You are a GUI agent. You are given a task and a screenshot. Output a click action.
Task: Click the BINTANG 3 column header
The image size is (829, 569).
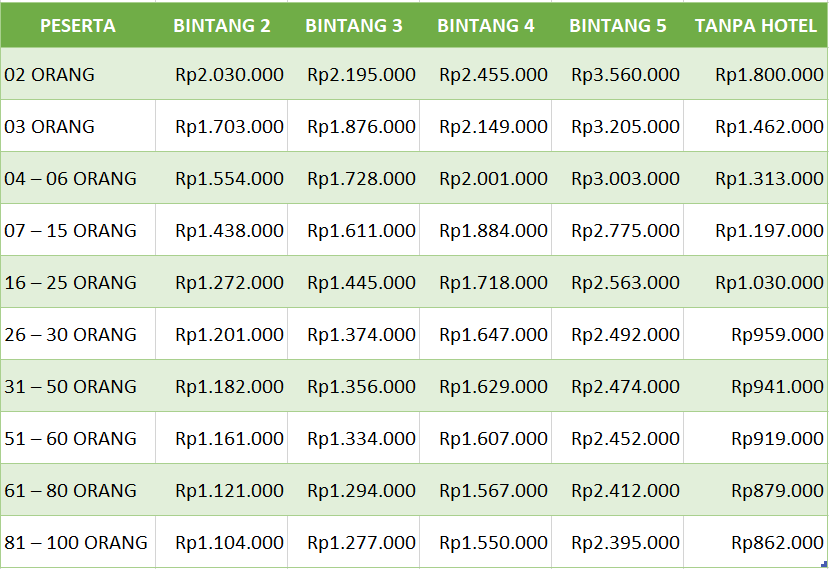tap(354, 26)
